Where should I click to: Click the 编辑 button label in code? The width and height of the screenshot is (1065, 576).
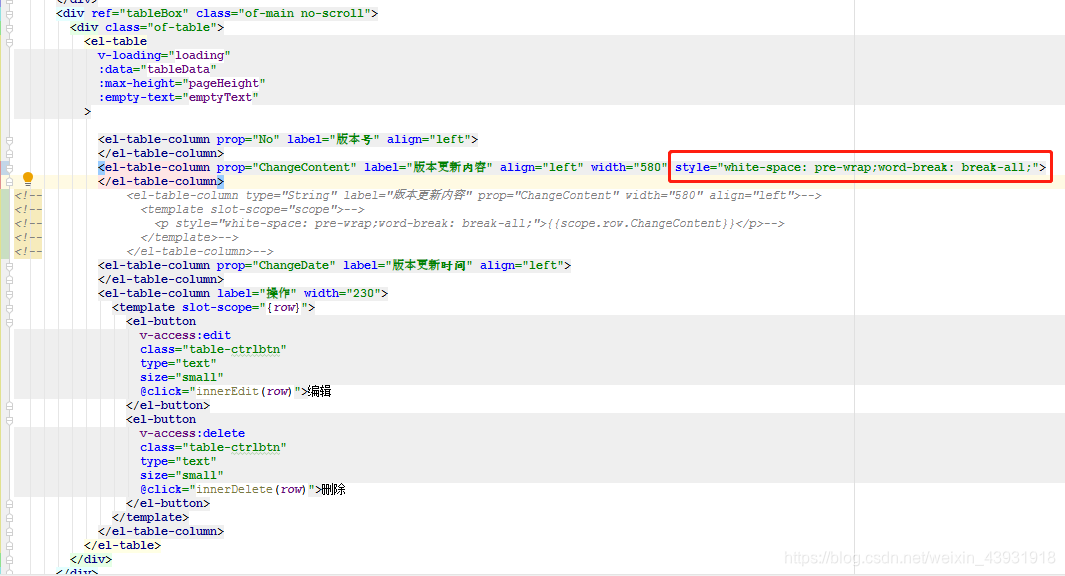(x=317, y=391)
